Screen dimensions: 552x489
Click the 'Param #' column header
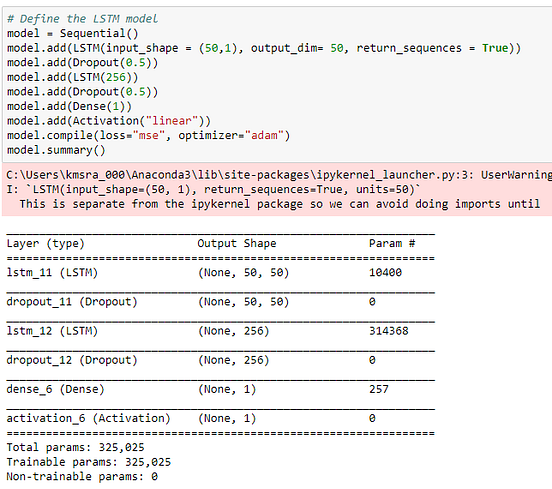(x=392, y=244)
